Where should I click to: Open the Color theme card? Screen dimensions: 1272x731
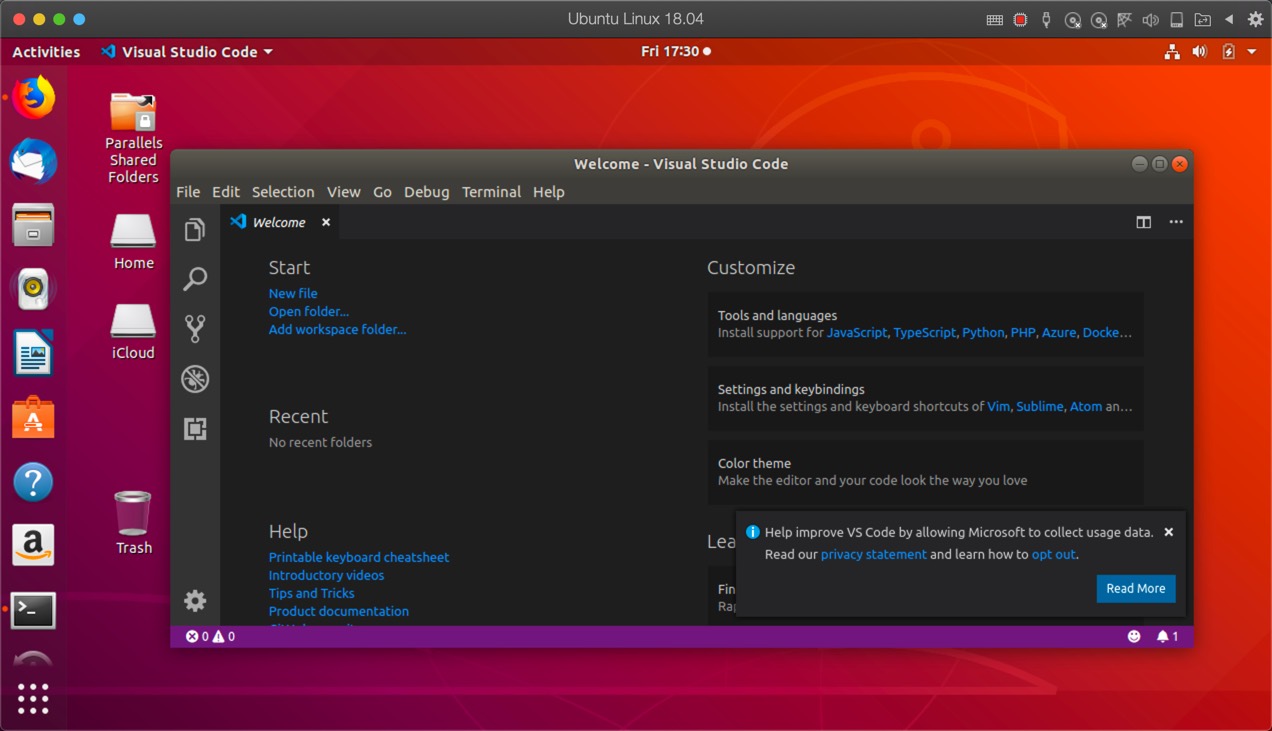pos(925,472)
